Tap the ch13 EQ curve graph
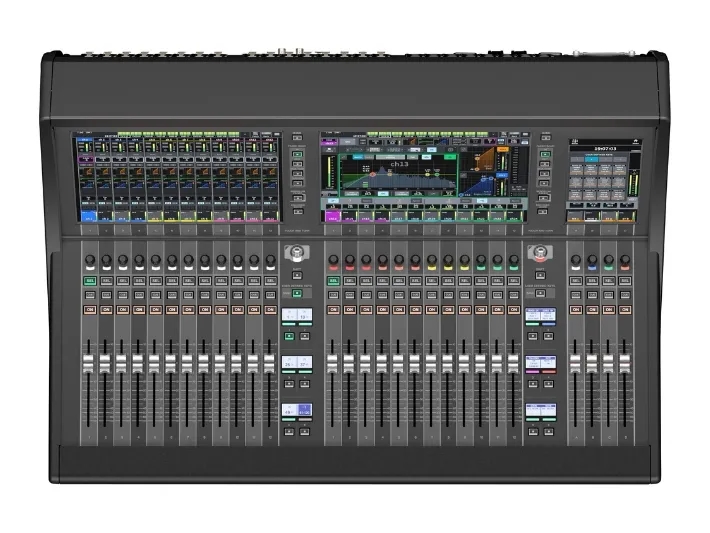 coord(398,175)
